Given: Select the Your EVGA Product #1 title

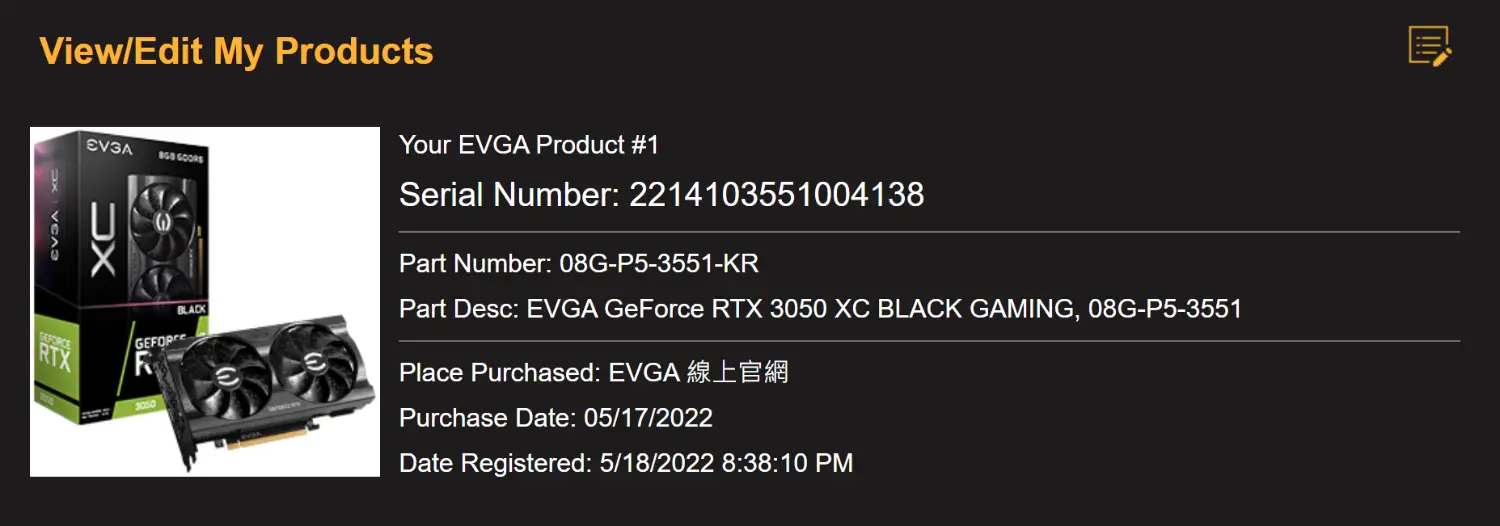Looking at the screenshot, I should click(x=529, y=145).
